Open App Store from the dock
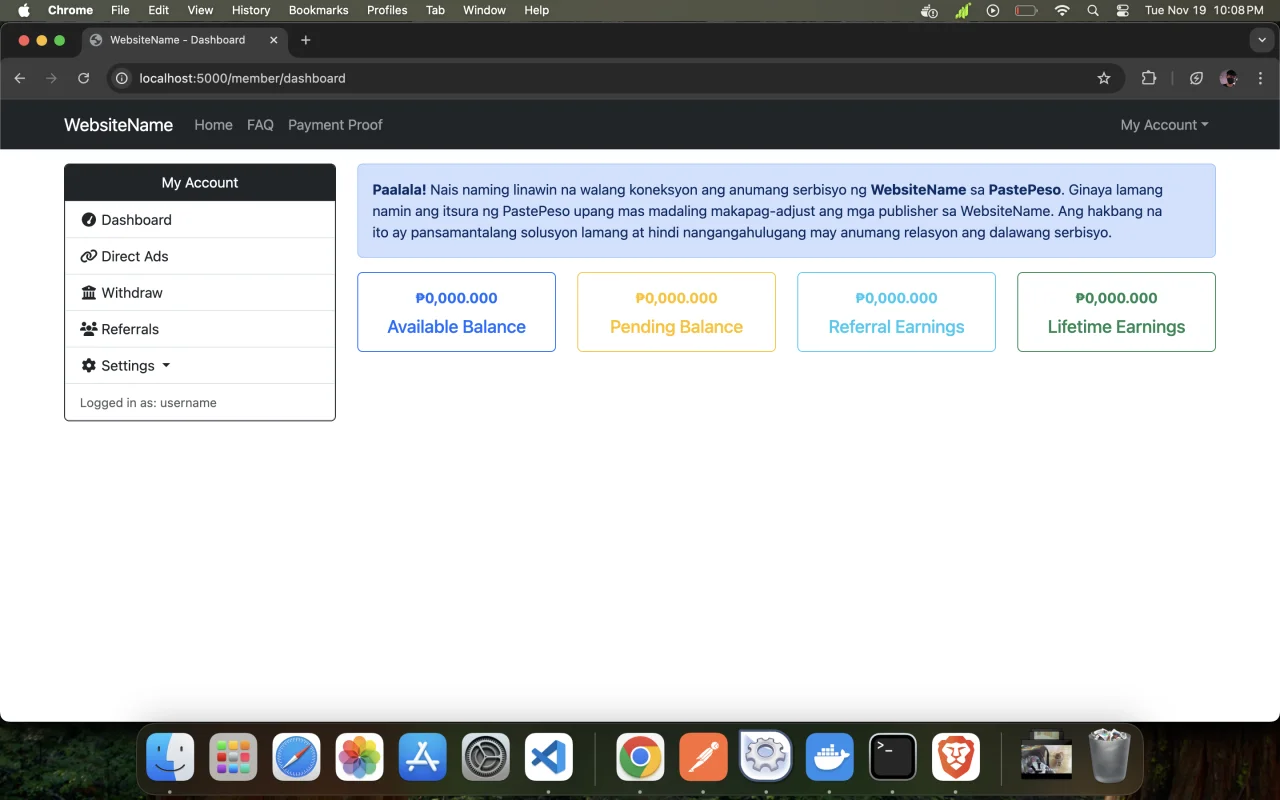The width and height of the screenshot is (1280, 800). [423, 757]
